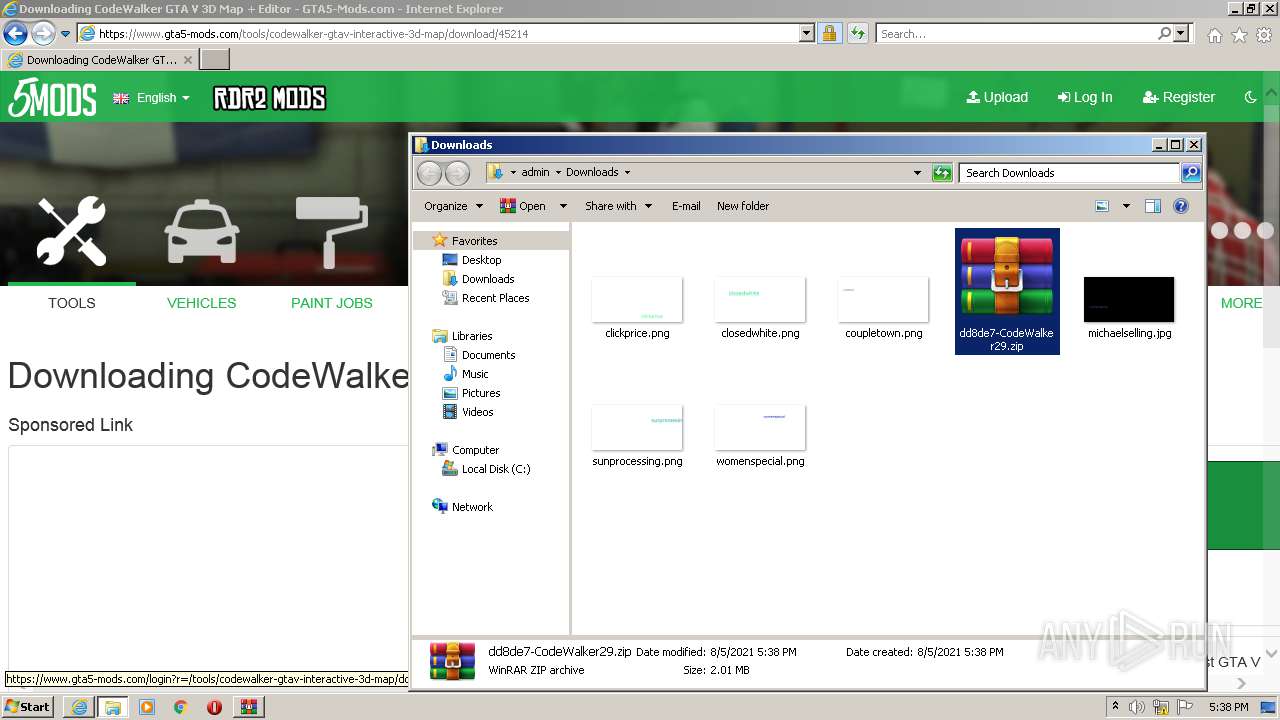
Task: Click the IE search magnifier icon
Action: tap(1165, 33)
